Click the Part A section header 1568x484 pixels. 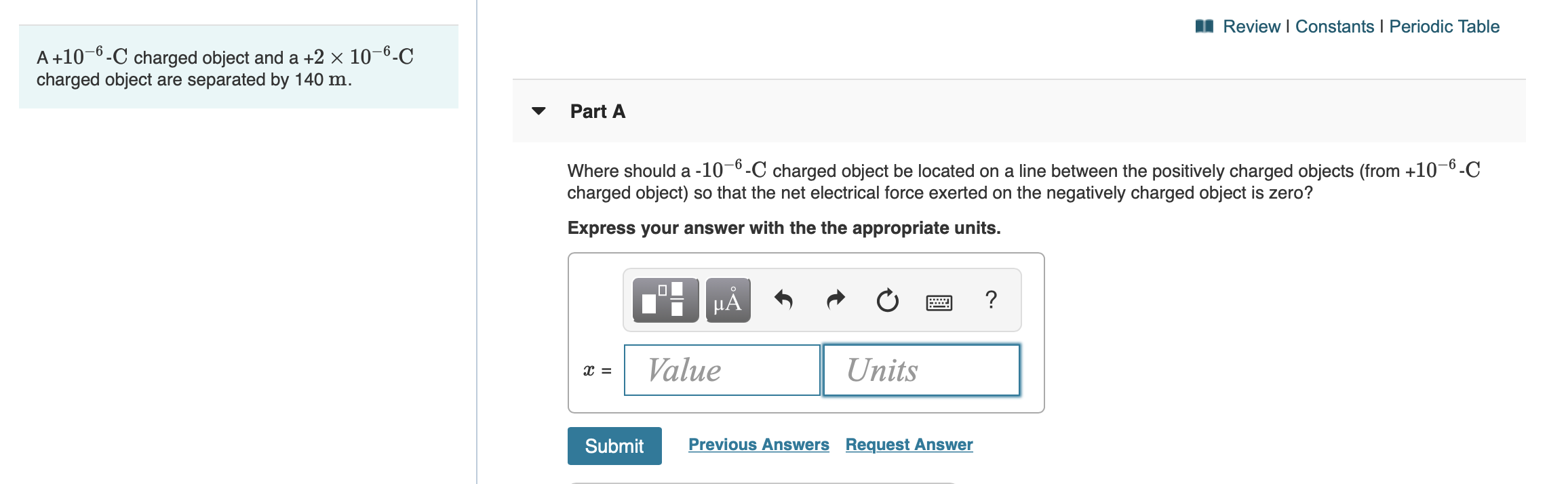tap(595, 111)
